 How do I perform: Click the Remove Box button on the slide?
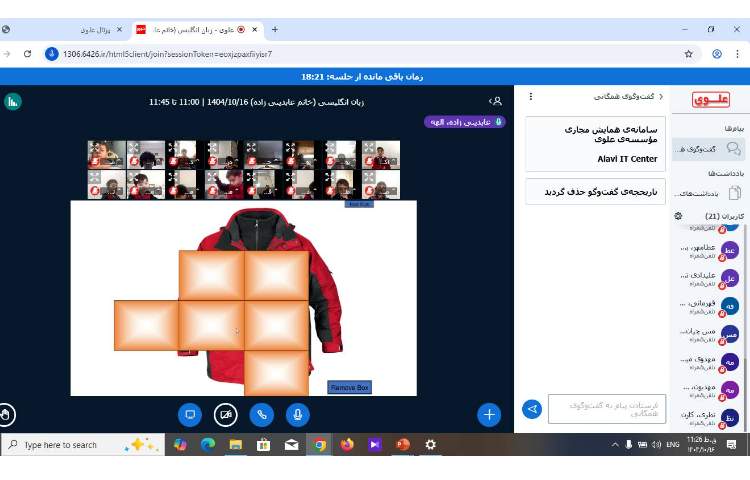click(350, 387)
